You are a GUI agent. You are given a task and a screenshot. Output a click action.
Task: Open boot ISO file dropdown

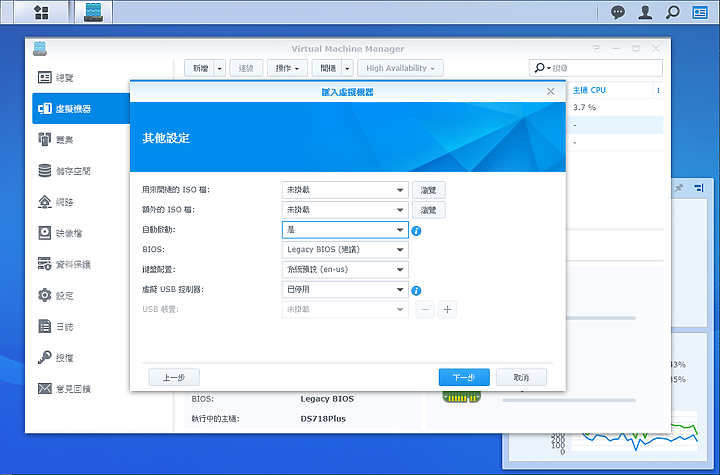[345, 190]
